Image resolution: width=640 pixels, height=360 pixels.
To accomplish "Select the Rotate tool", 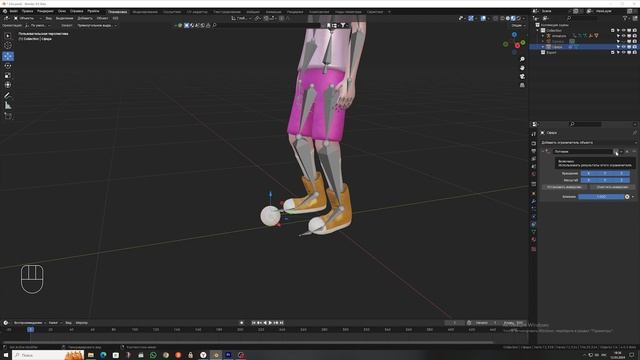I will click(x=8, y=66).
